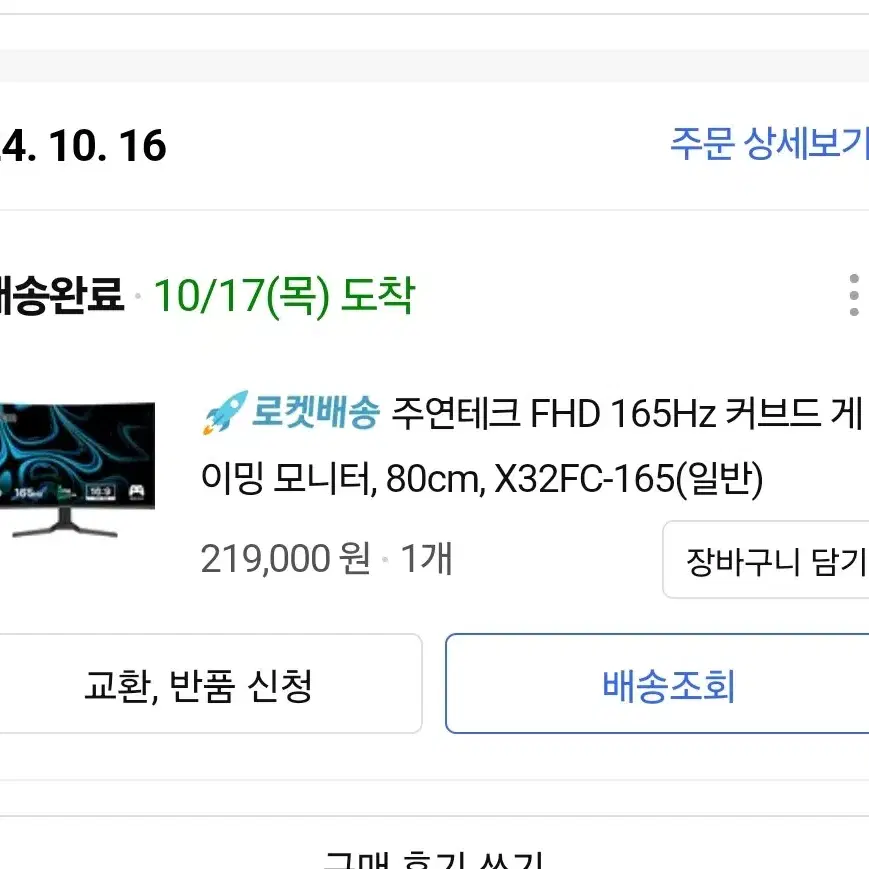Click the 219,000 원 price text

[285, 559]
